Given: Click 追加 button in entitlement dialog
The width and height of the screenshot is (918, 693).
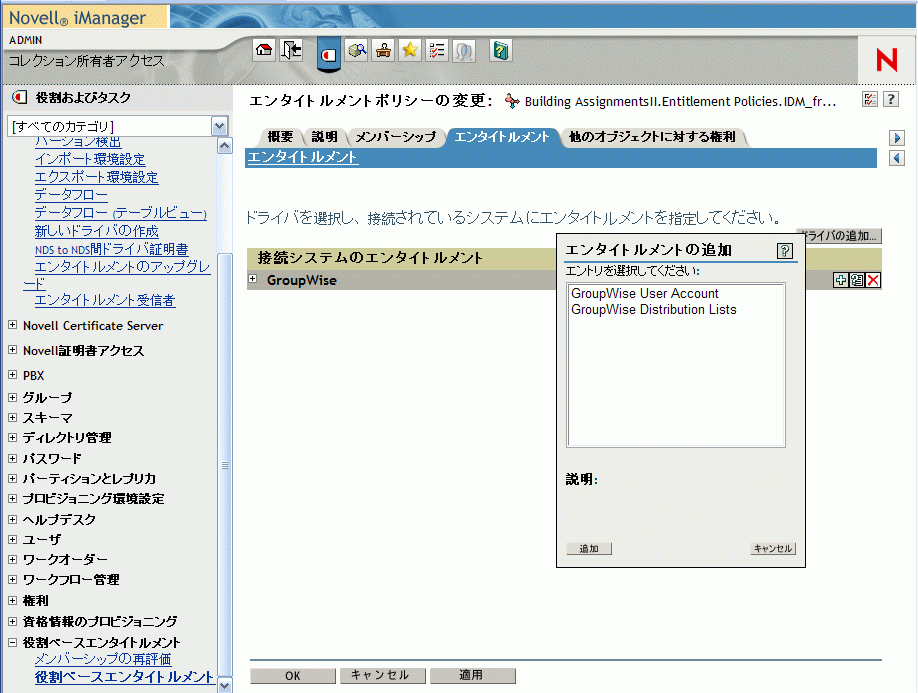Looking at the screenshot, I should [589, 548].
